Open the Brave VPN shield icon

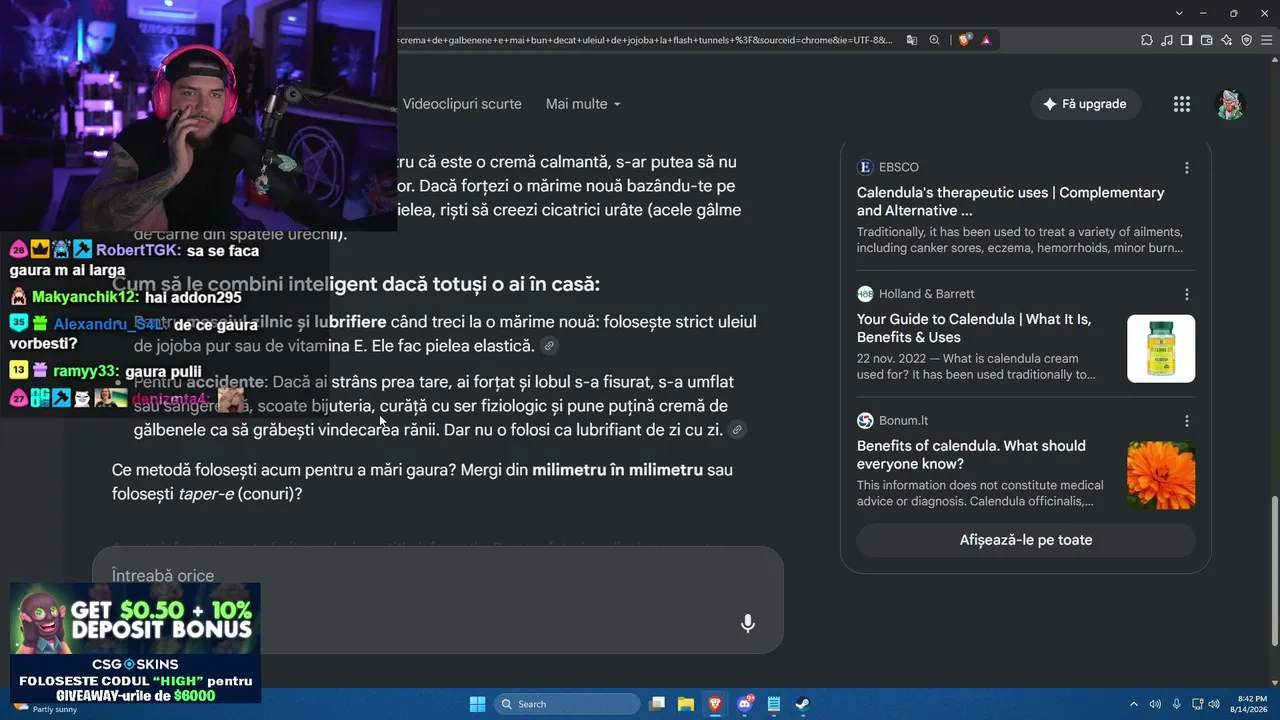click(x=1246, y=40)
